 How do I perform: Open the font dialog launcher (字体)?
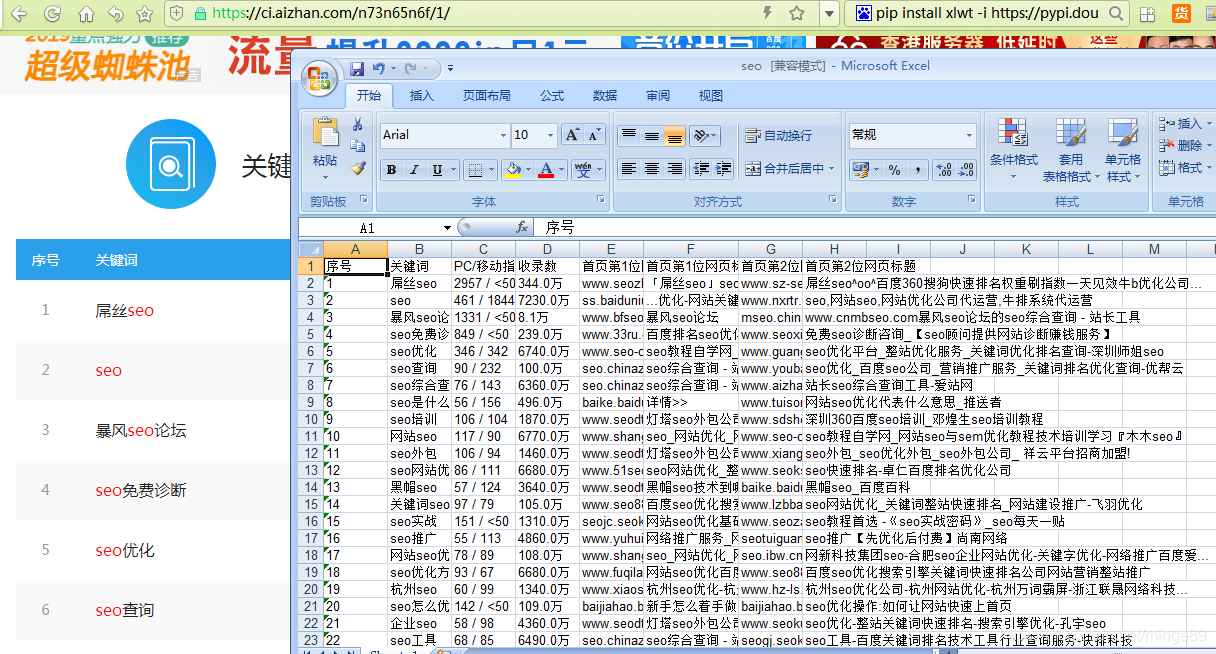601,201
